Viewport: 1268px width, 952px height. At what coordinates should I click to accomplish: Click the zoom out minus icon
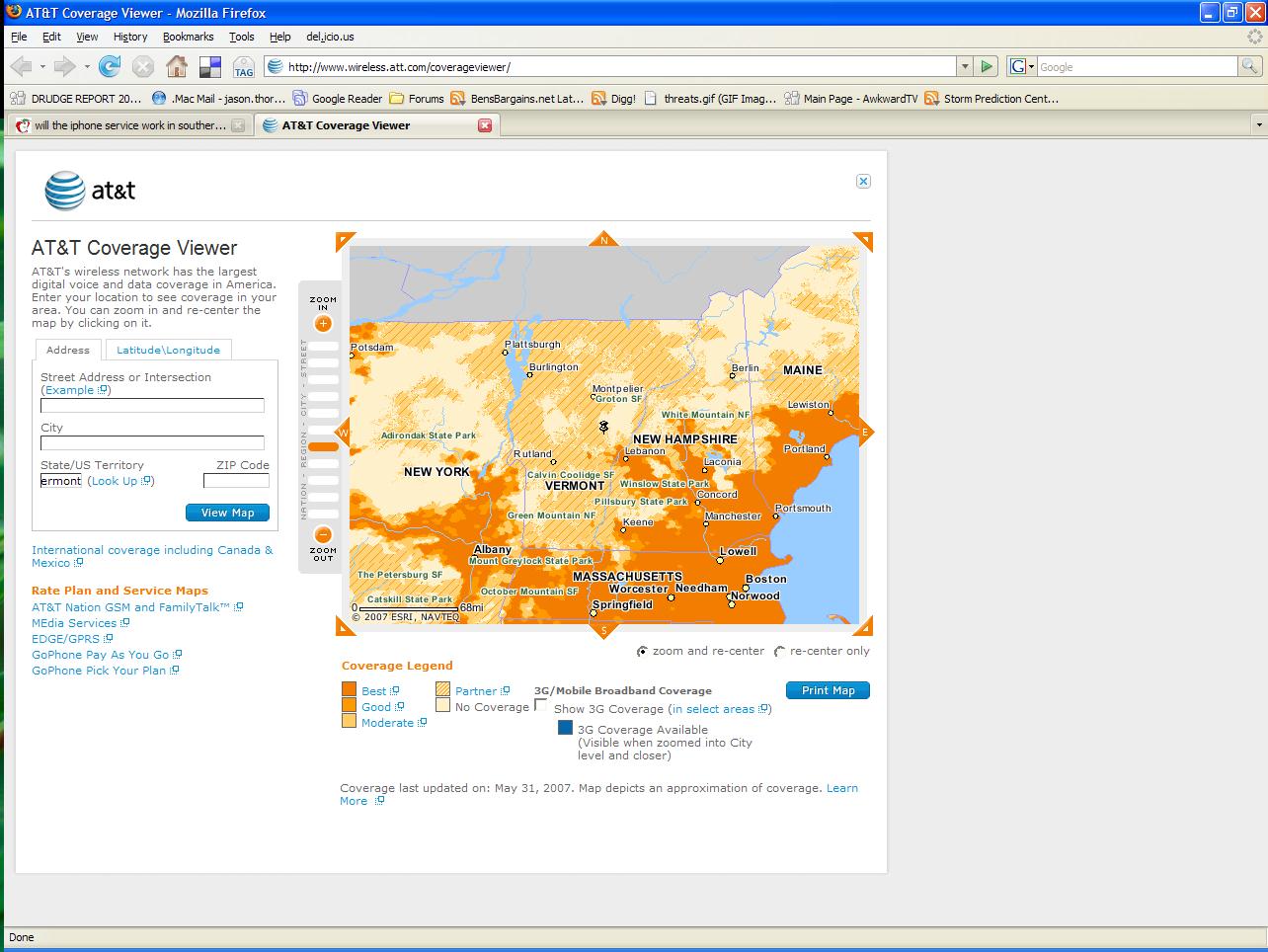[x=323, y=535]
